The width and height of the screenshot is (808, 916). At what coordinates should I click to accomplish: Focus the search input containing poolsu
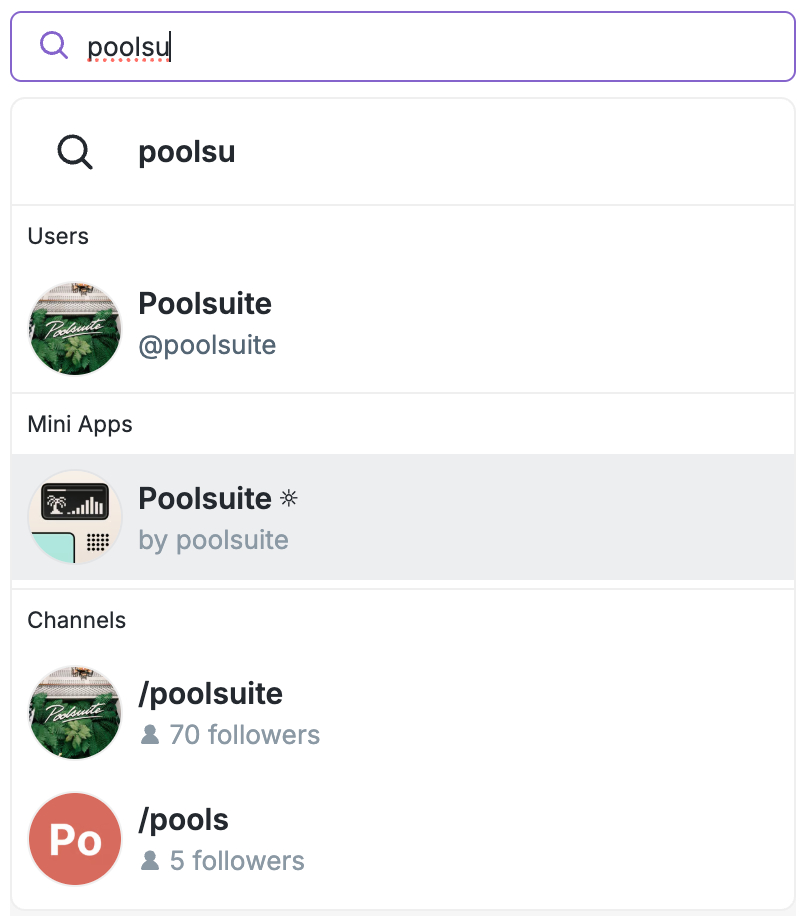[450, 46]
